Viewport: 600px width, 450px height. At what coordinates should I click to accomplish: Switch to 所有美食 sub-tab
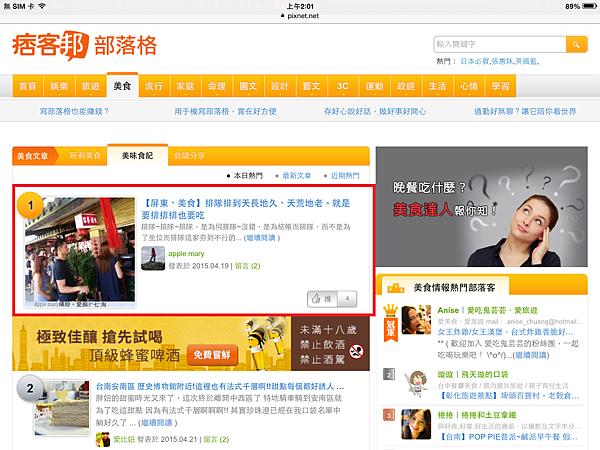[x=85, y=156]
